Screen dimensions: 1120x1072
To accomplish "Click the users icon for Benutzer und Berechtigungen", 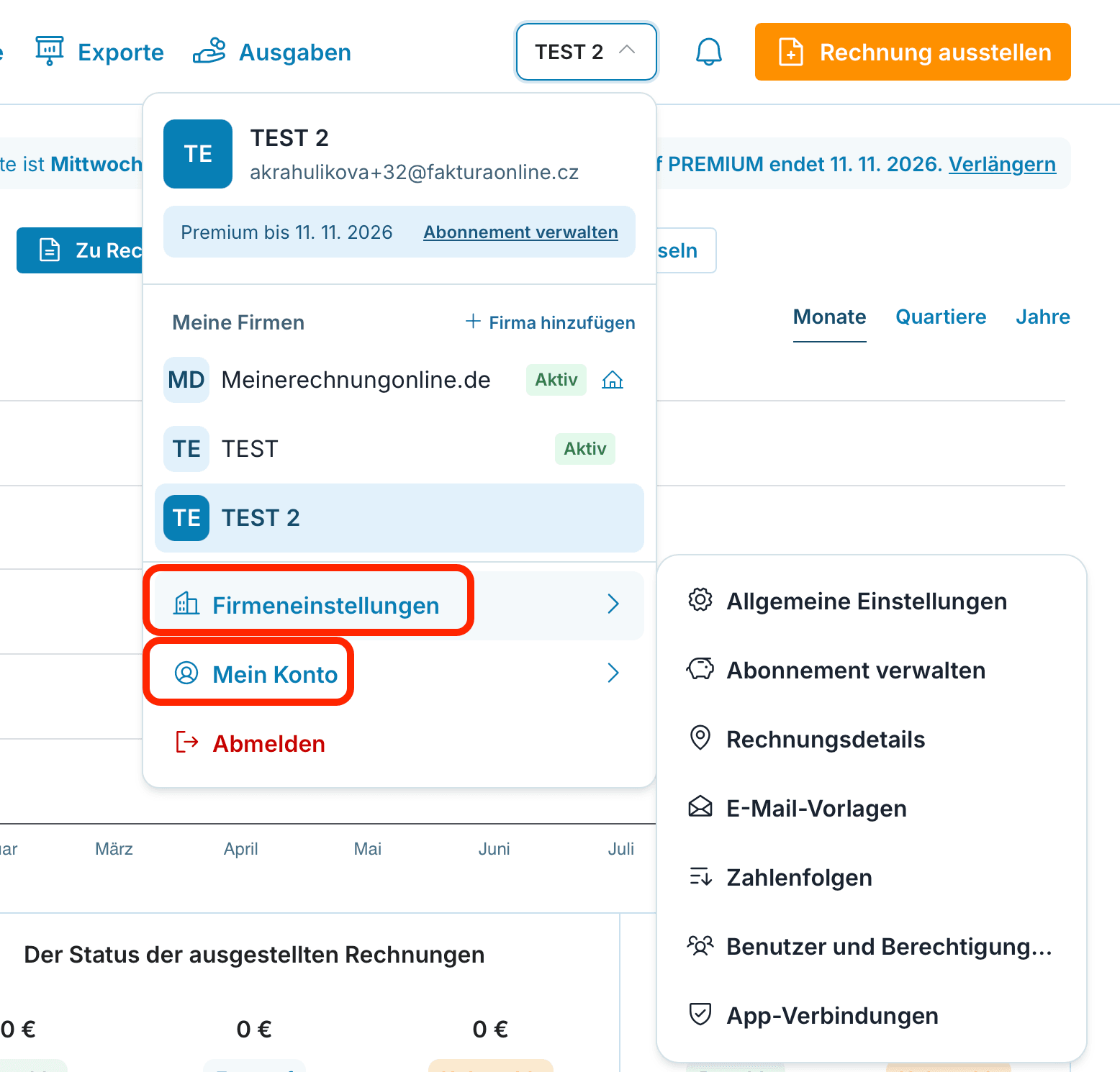I will tap(700, 945).
